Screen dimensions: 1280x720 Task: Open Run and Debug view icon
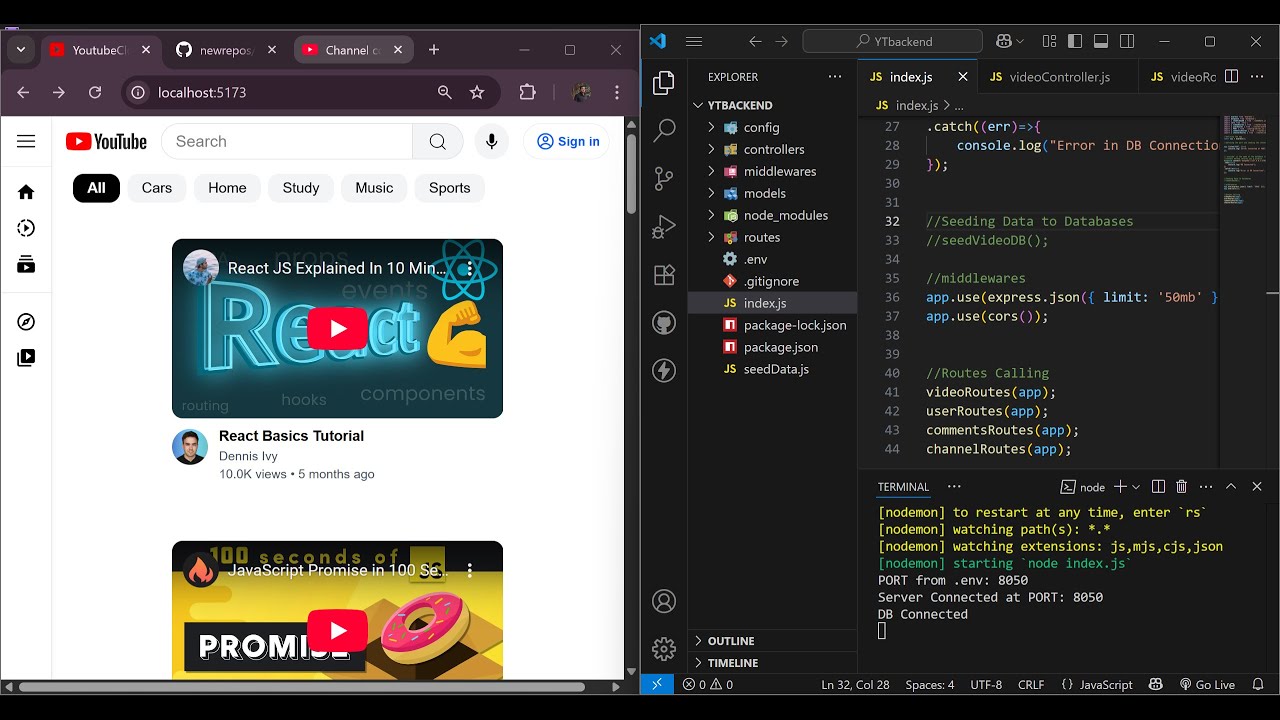coord(664,227)
